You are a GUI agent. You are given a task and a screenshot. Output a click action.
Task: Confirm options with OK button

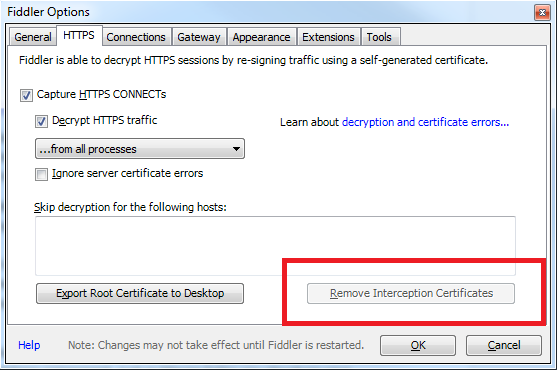[x=418, y=345]
